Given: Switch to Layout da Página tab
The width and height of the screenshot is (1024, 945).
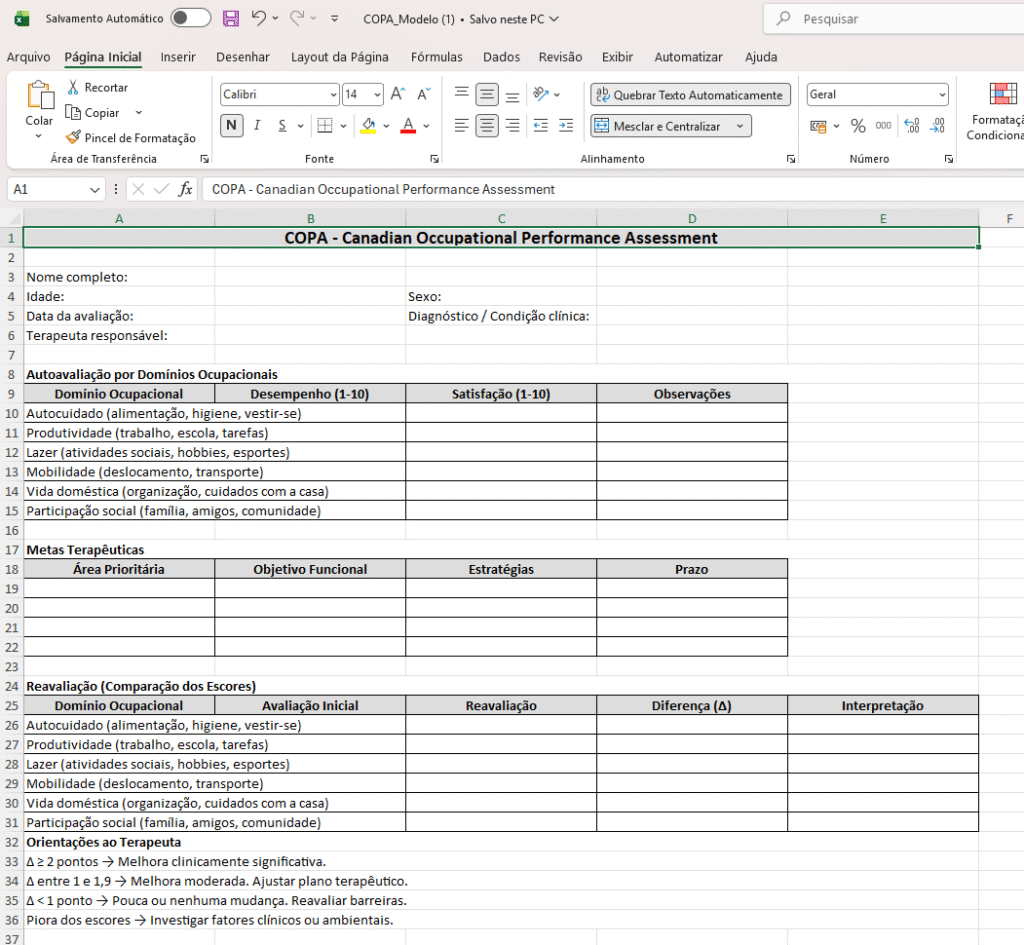Looking at the screenshot, I should pyautogui.click(x=340, y=57).
